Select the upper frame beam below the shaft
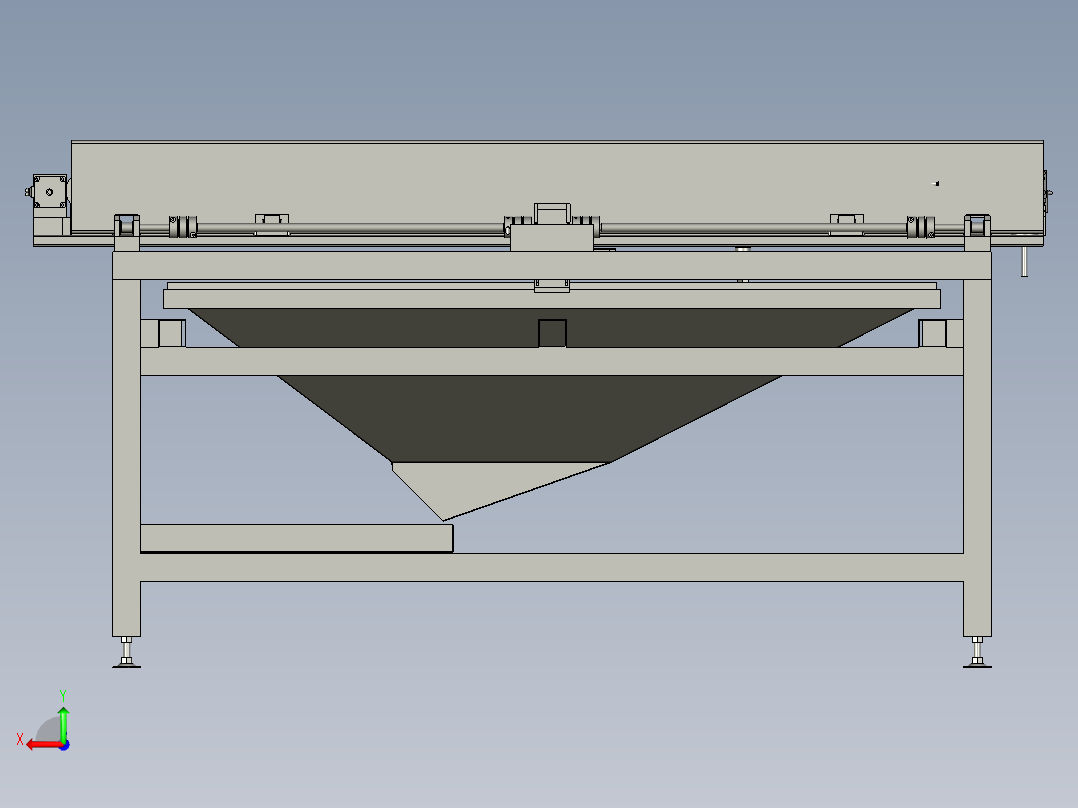 551,265
